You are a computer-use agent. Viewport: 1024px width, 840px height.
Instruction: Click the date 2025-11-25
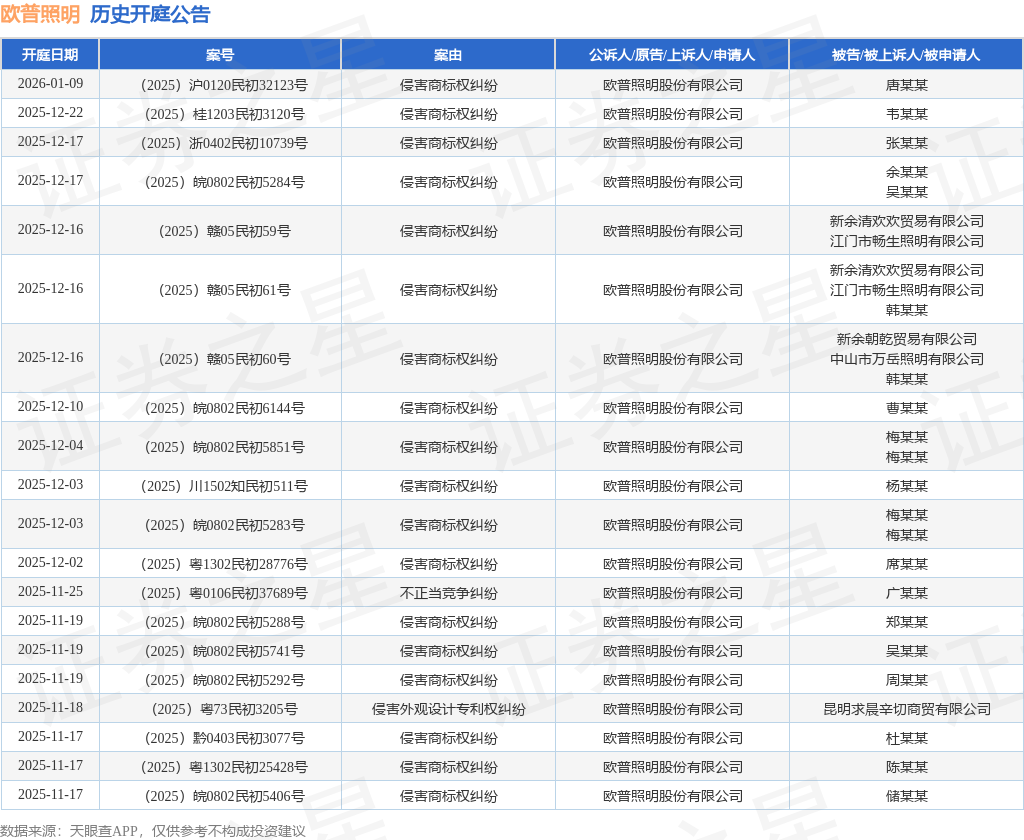(x=50, y=592)
